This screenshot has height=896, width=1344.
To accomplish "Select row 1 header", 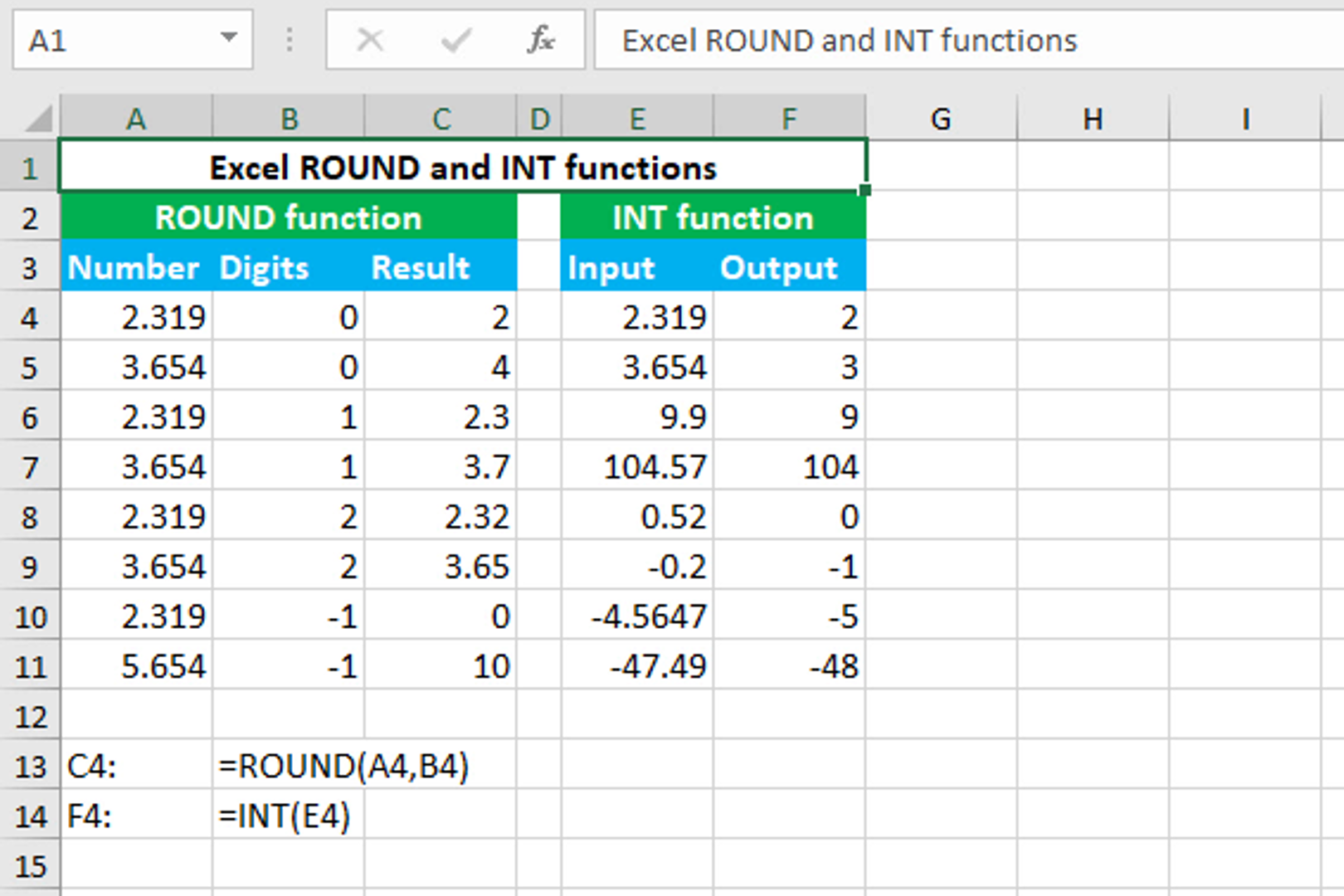I will [30, 167].
